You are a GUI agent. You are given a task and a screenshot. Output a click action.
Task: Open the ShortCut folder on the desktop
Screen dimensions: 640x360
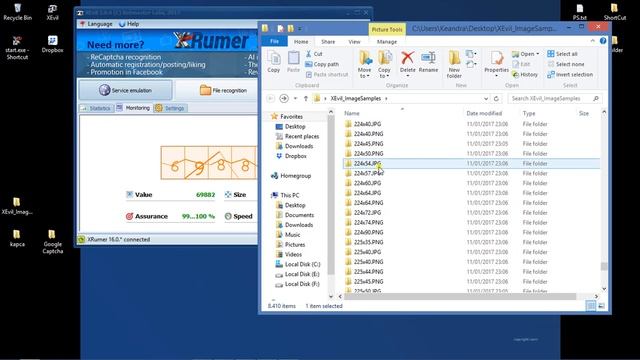click(615, 12)
